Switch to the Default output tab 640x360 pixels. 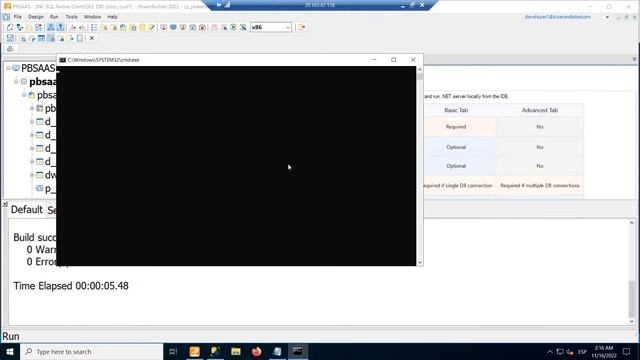coord(27,210)
